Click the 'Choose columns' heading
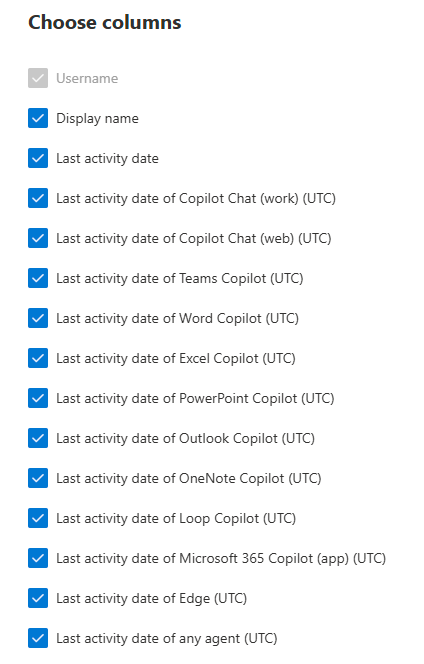Viewport: 424px width, 664px height. (105, 22)
